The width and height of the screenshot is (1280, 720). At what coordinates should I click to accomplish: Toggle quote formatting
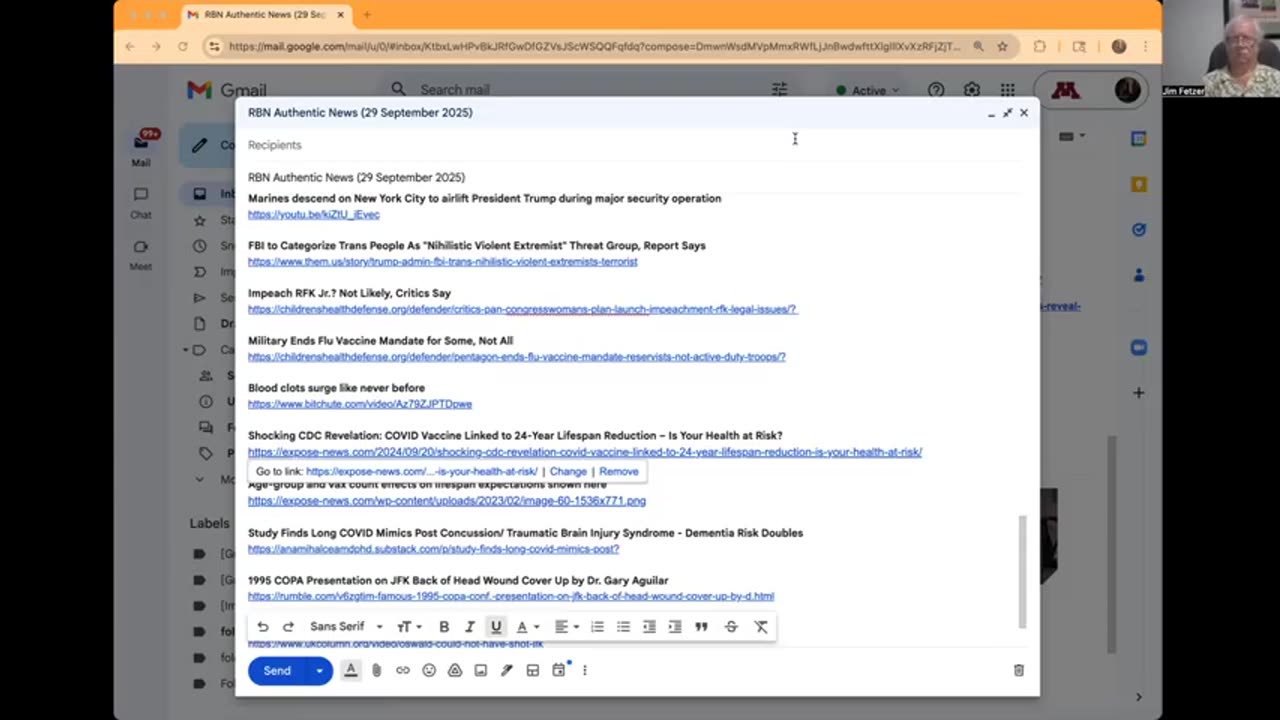pyautogui.click(x=701, y=627)
